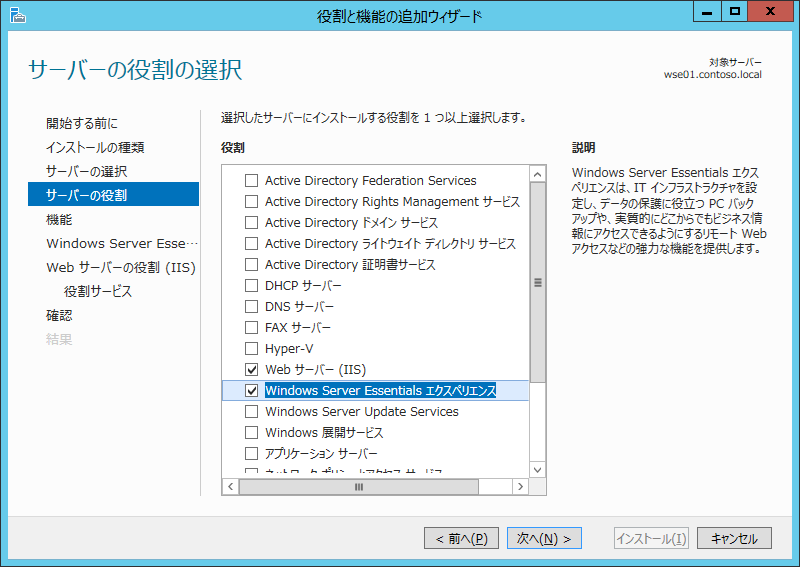Uncheck Web サーバー (IIS) role
This screenshot has width=800, height=567.
tap(251, 369)
